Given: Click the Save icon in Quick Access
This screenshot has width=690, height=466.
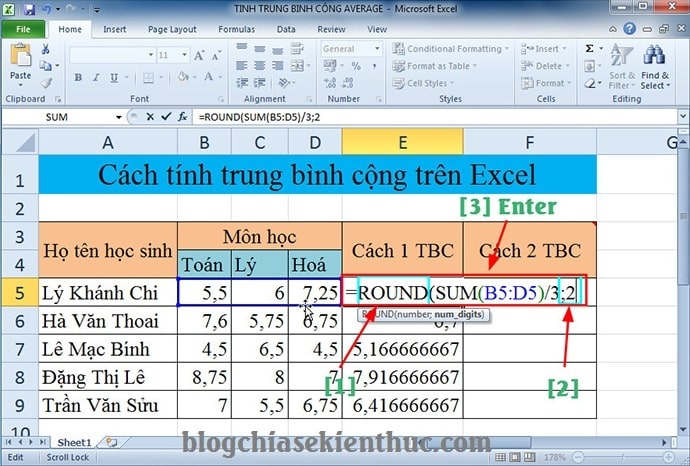Looking at the screenshot, I should 29,9.
